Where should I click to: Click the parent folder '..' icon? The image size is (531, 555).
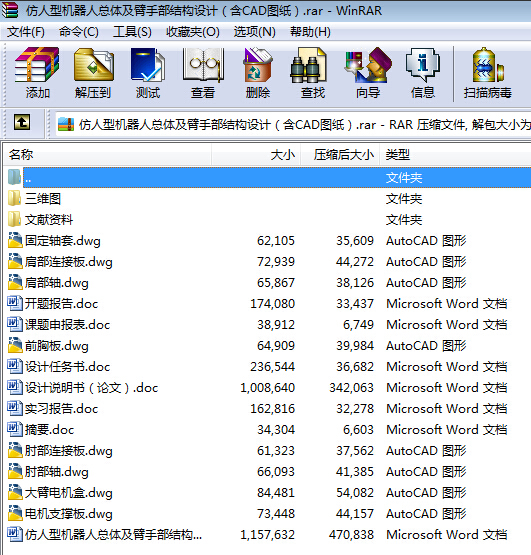[15, 177]
